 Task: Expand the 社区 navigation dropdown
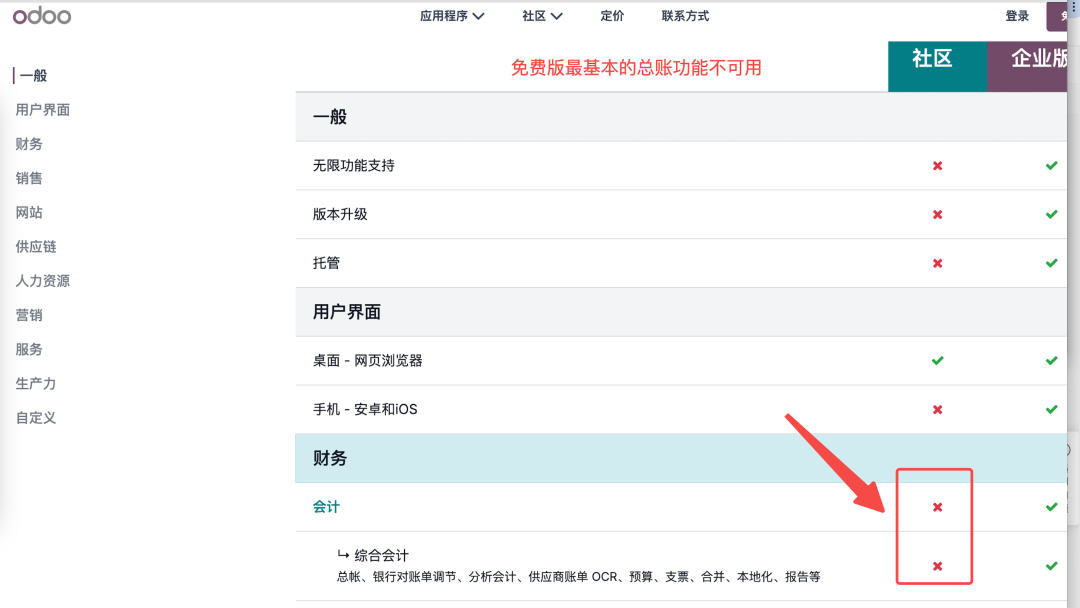coord(542,16)
